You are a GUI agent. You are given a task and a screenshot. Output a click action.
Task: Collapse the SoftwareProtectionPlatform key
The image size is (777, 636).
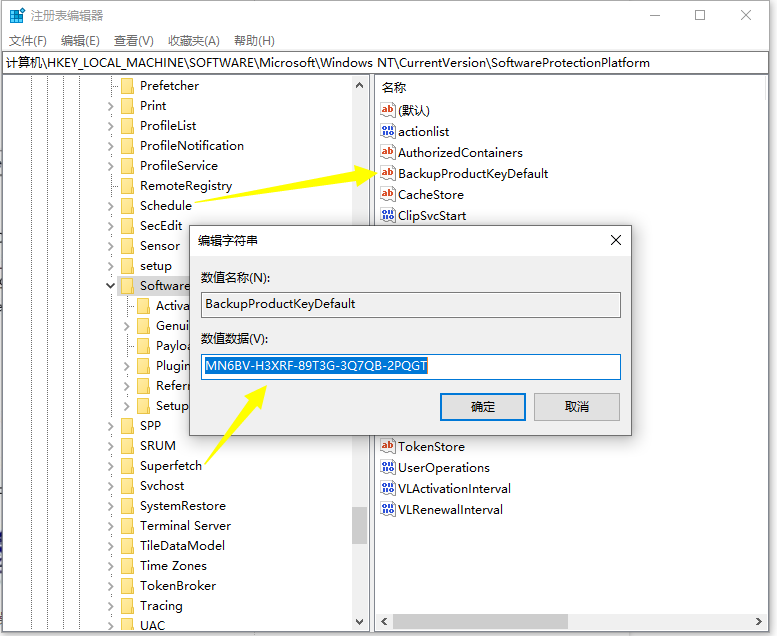click(x=110, y=286)
